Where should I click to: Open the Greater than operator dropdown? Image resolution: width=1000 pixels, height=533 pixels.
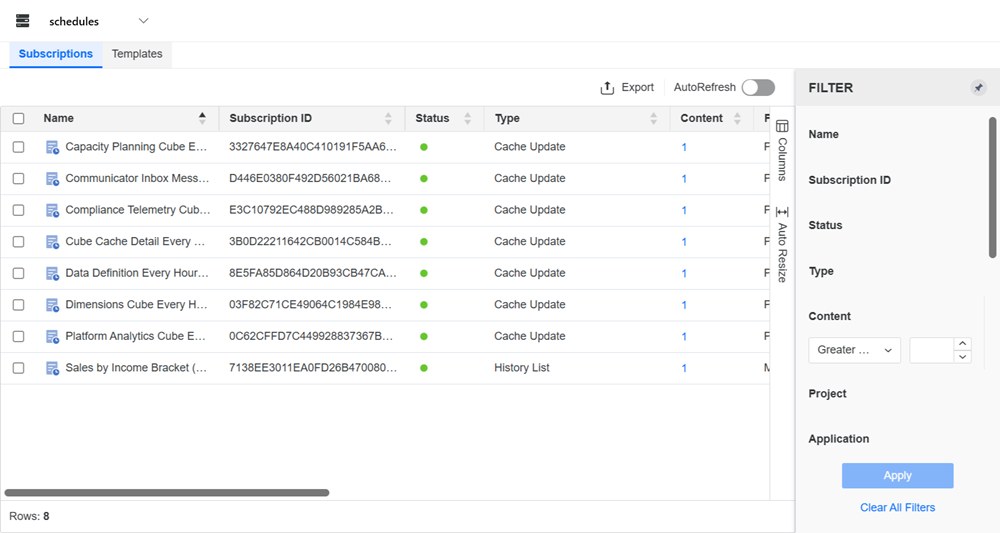(854, 350)
